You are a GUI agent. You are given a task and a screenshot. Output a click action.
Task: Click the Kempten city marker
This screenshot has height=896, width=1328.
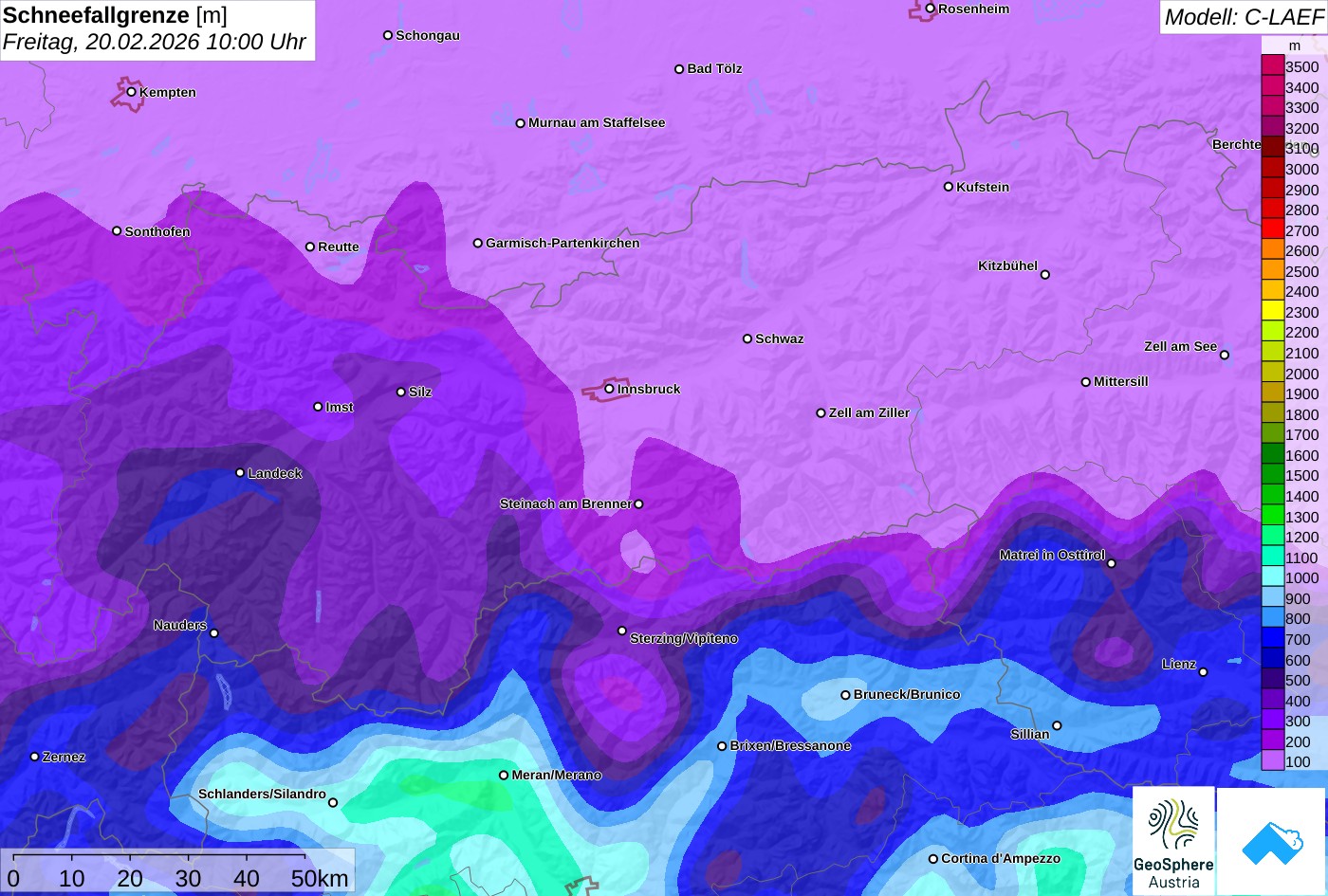pos(132,92)
